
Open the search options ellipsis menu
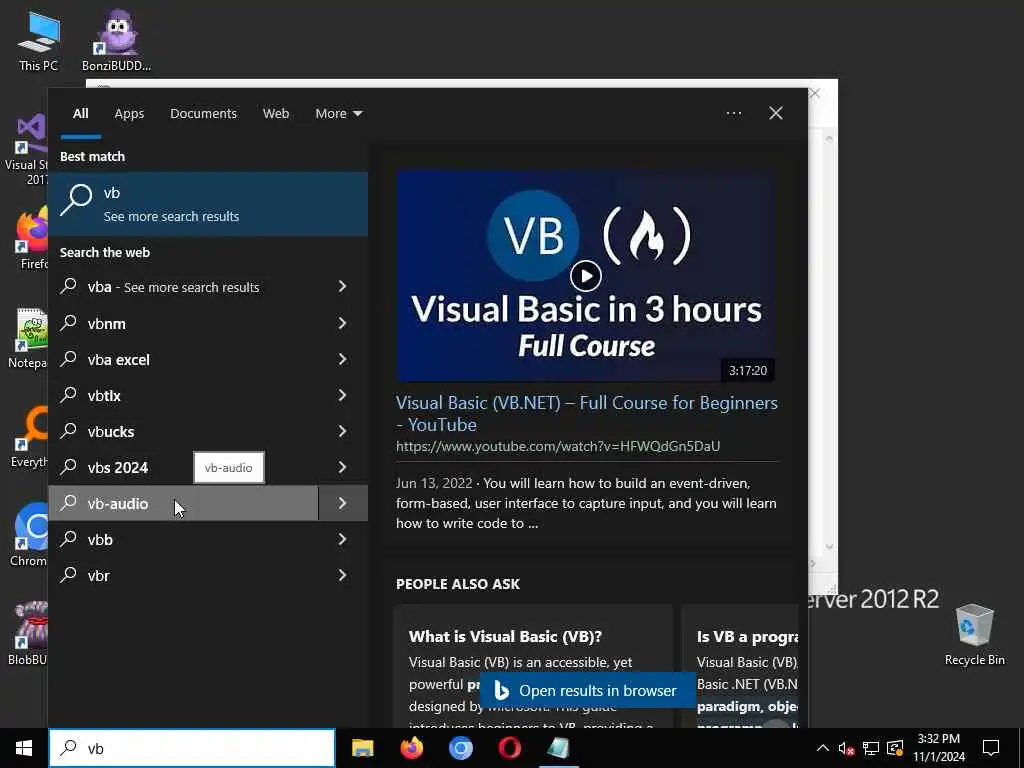click(733, 114)
